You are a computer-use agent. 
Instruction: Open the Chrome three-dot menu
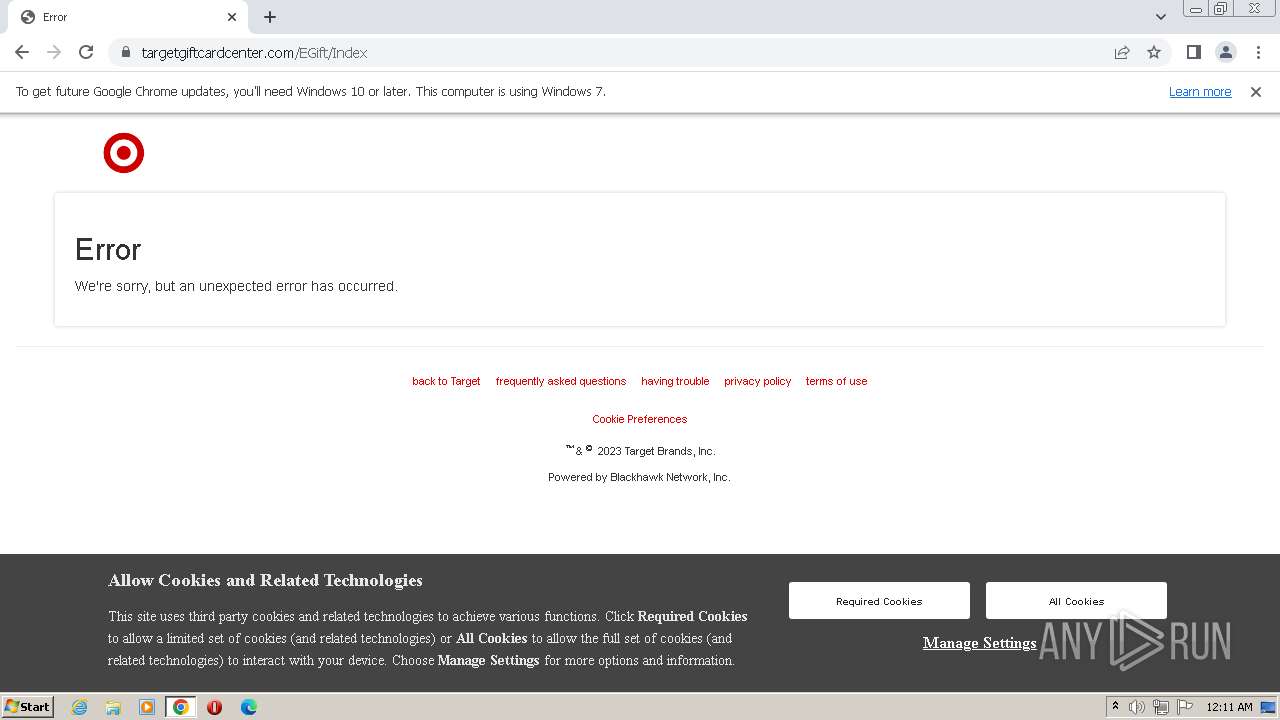(1256, 52)
